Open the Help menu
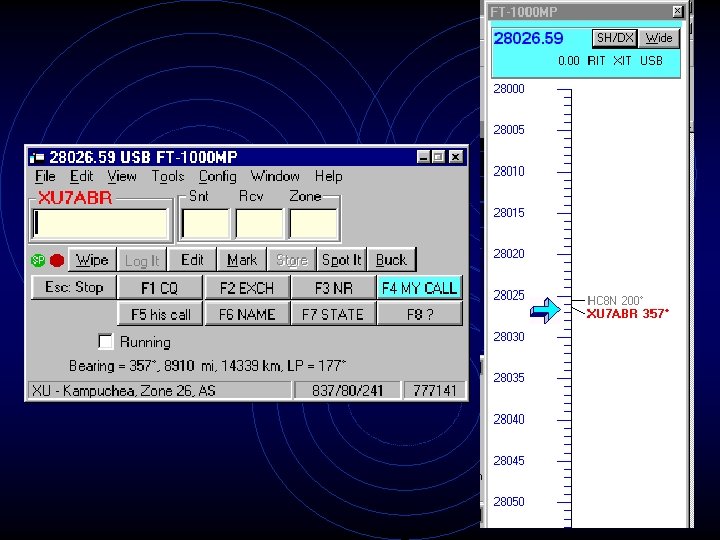This screenshot has width=720, height=540. [328, 176]
